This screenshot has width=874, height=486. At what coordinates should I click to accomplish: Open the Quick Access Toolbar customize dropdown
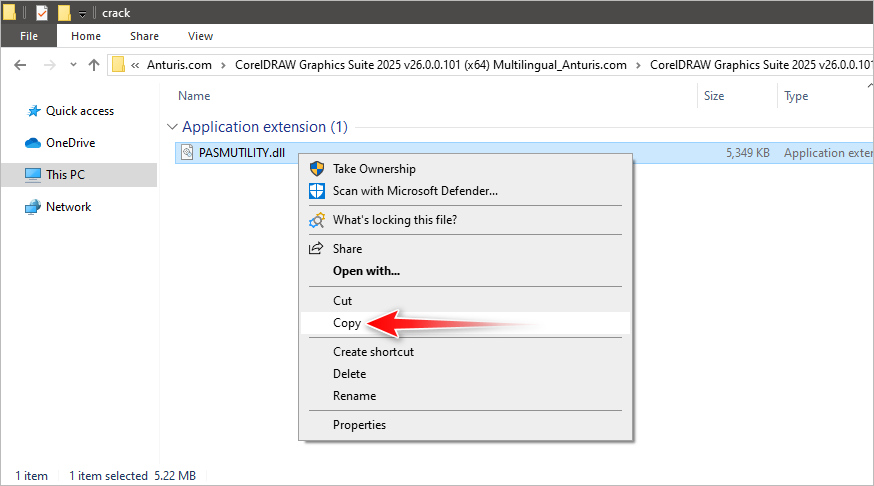82,14
